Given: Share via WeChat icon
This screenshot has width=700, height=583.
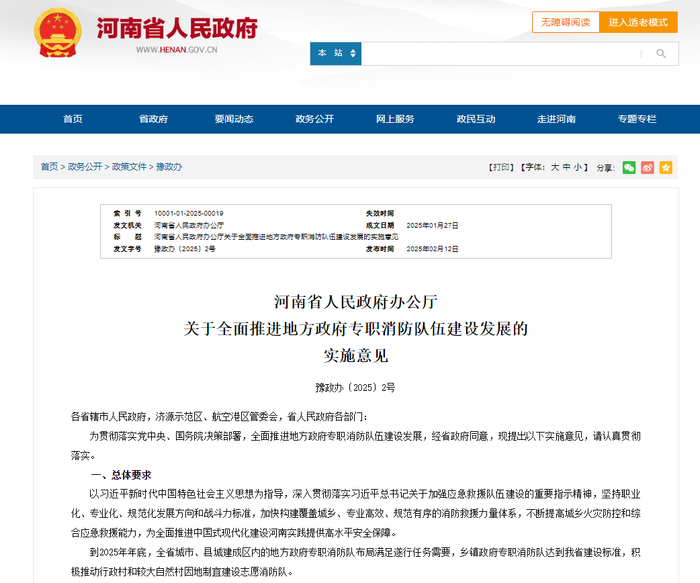Looking at the screenshot, I should (x=629, y=167).
